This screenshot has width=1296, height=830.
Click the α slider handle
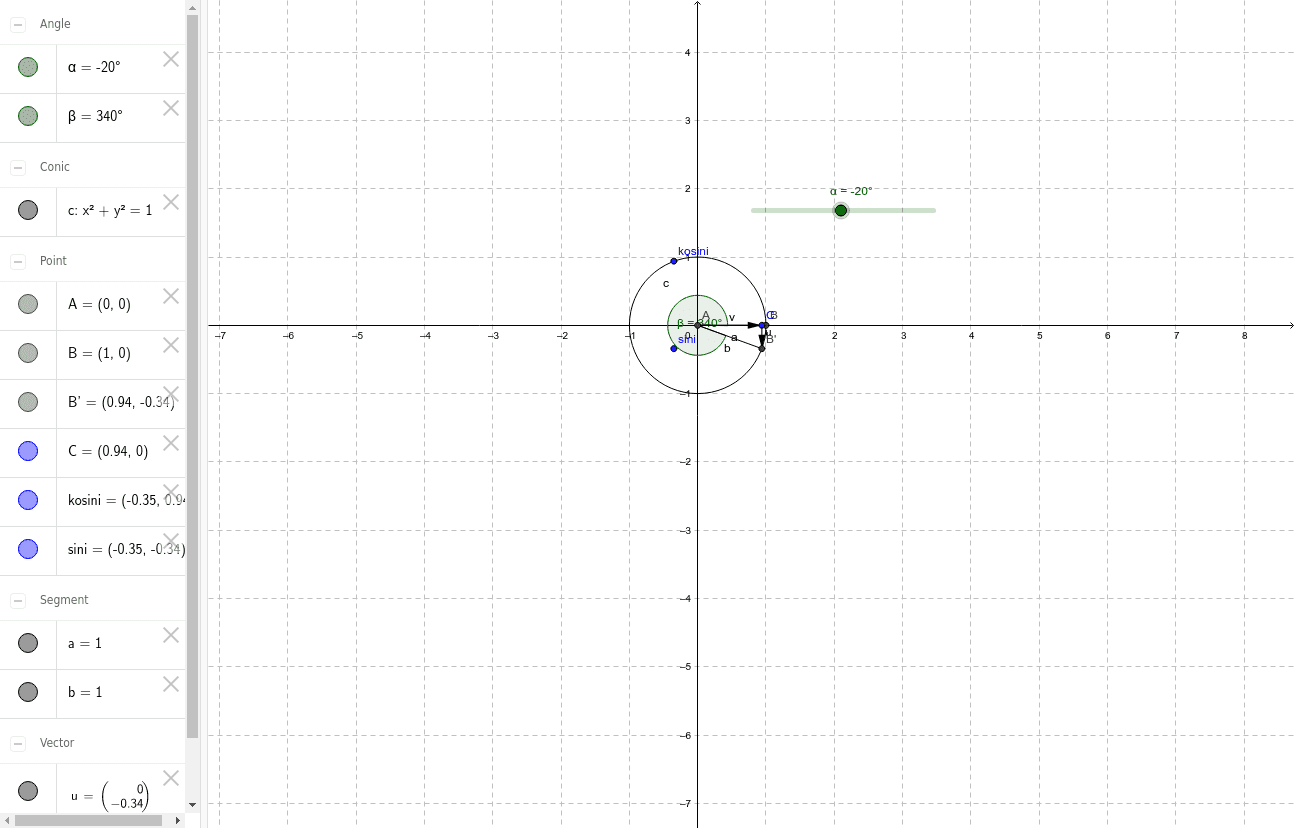point(841,210)
